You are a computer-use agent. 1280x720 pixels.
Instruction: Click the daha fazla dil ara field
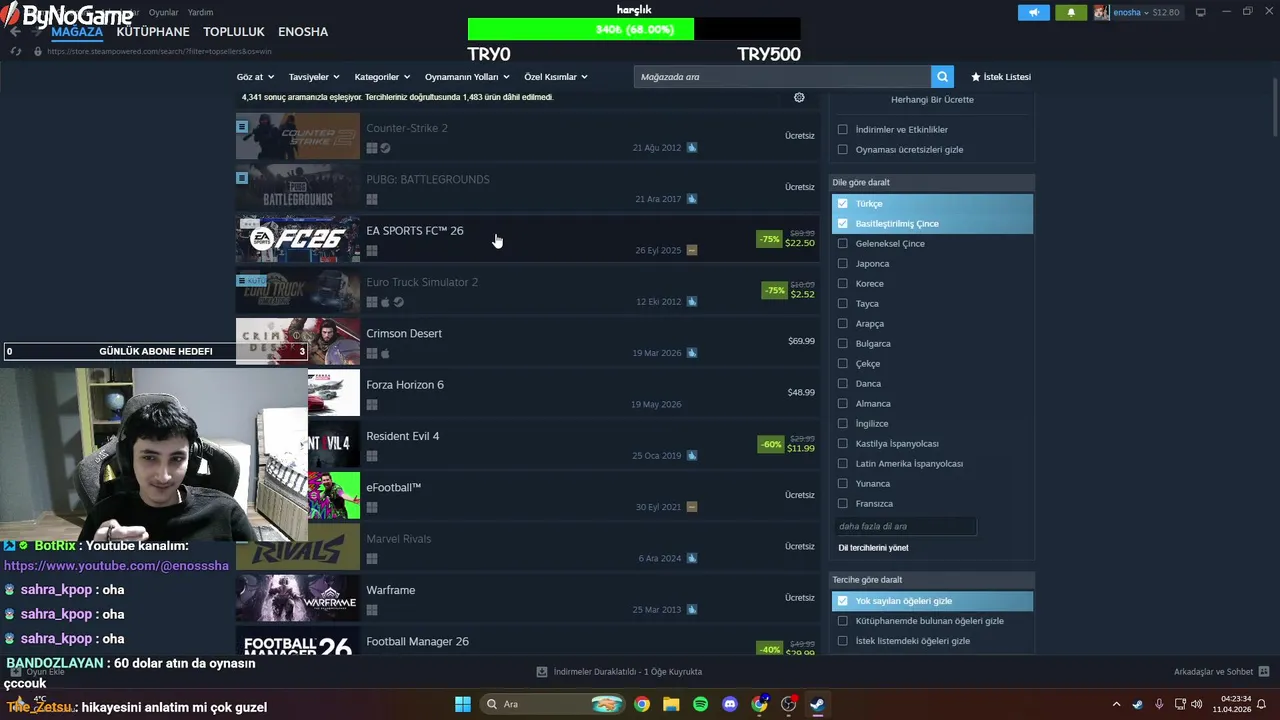coord(905,526)
